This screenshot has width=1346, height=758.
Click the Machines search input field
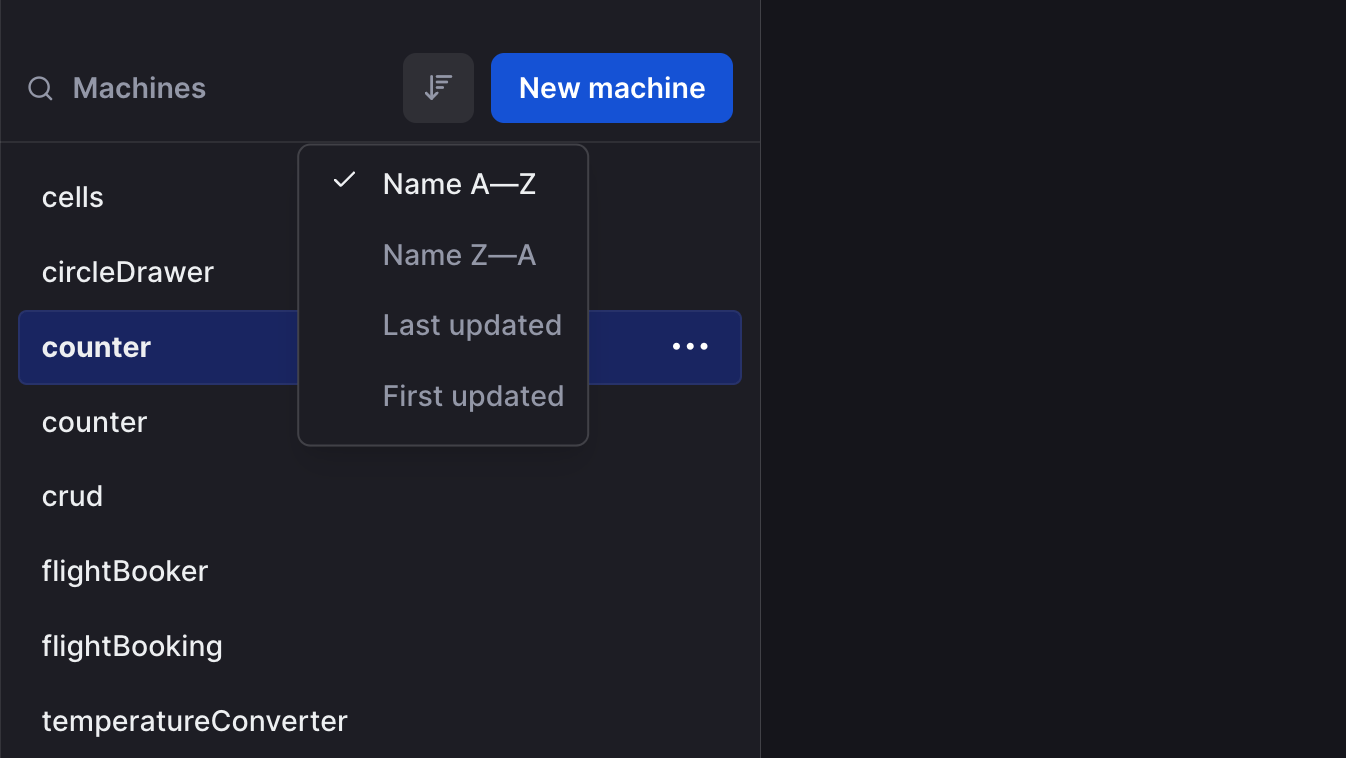(x=139, y=88)
